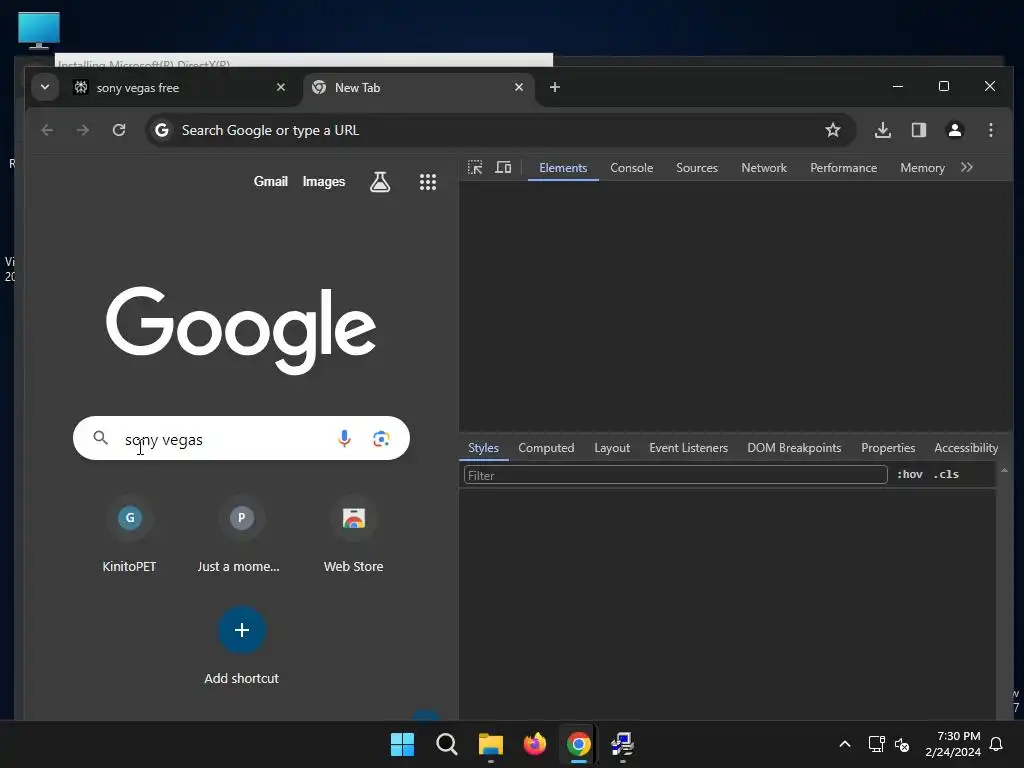
Task: Click the Google logo
Action: point(241,330)
